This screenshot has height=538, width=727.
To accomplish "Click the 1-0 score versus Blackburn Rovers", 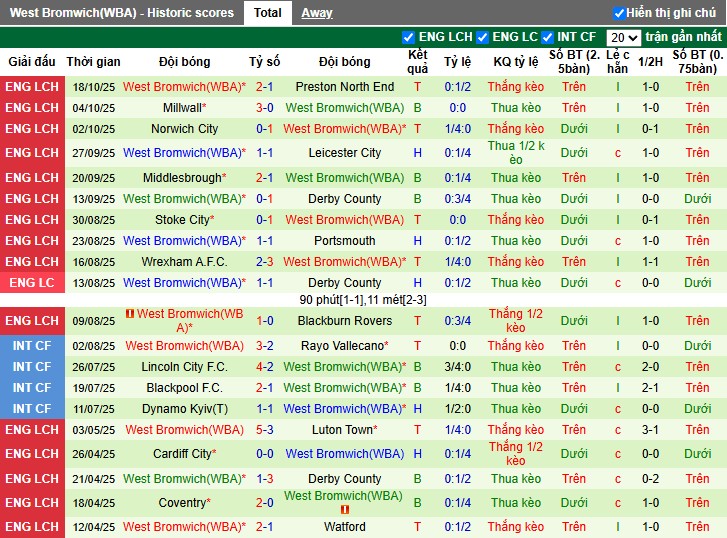I will [264, 320].
